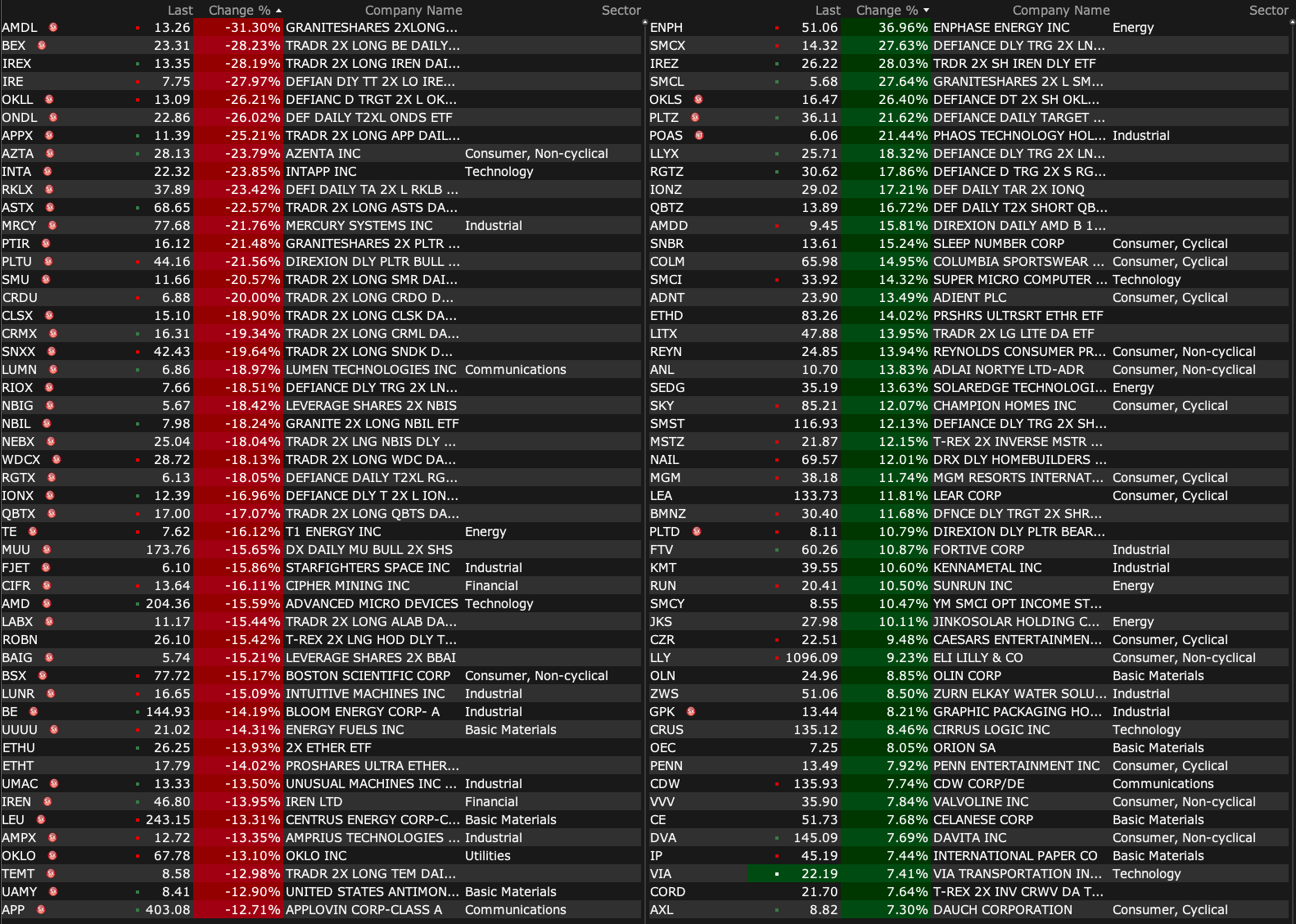1296x924 pixels.
Task: Click the red badge icon beside PLTD
Action: click(697, 532)
